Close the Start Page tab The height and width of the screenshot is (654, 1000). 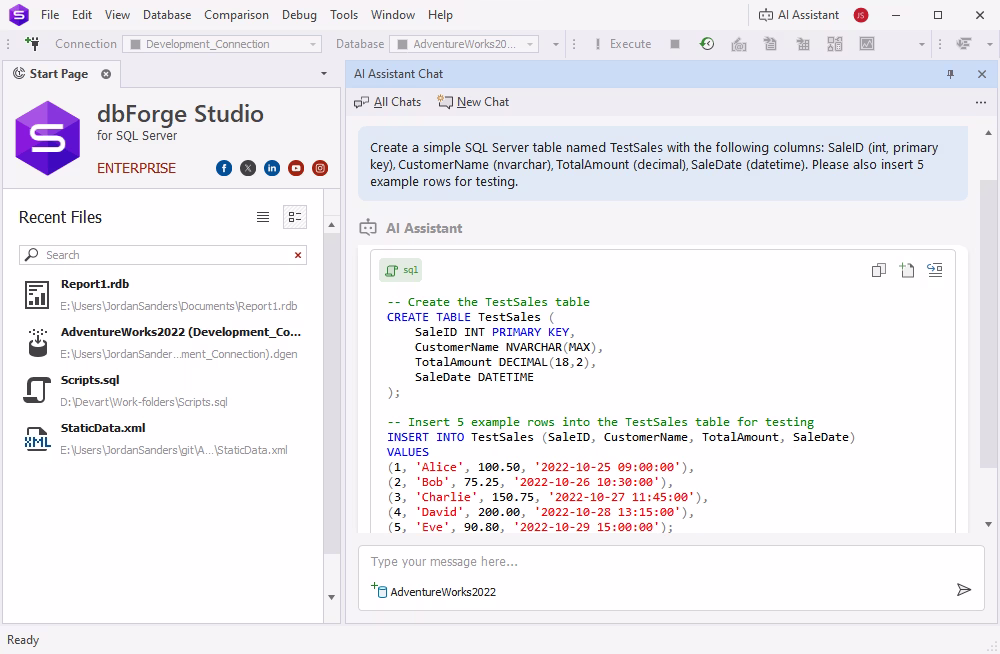point(106,74)
